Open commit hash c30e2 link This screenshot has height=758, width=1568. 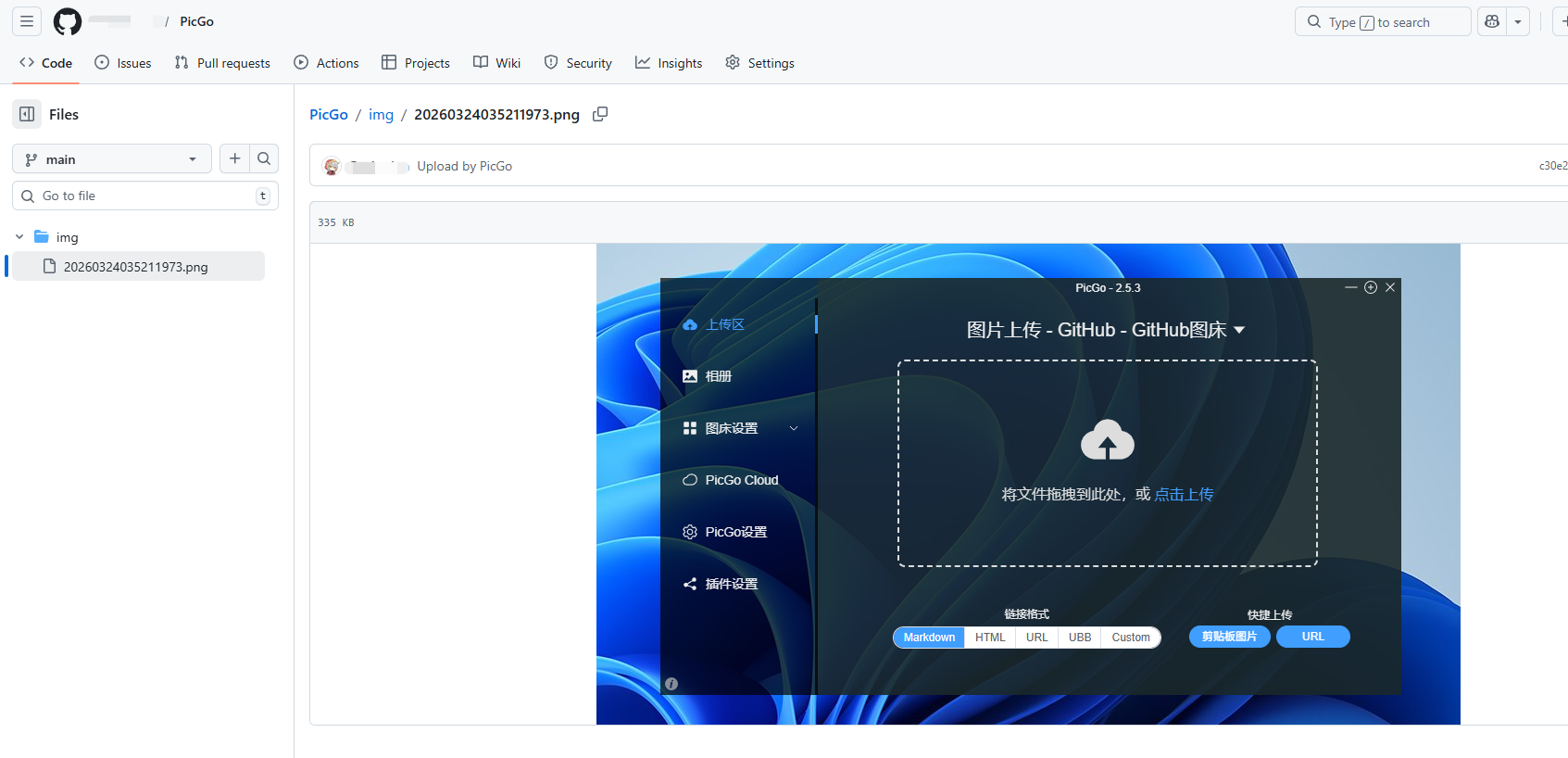pos(1553,166)
